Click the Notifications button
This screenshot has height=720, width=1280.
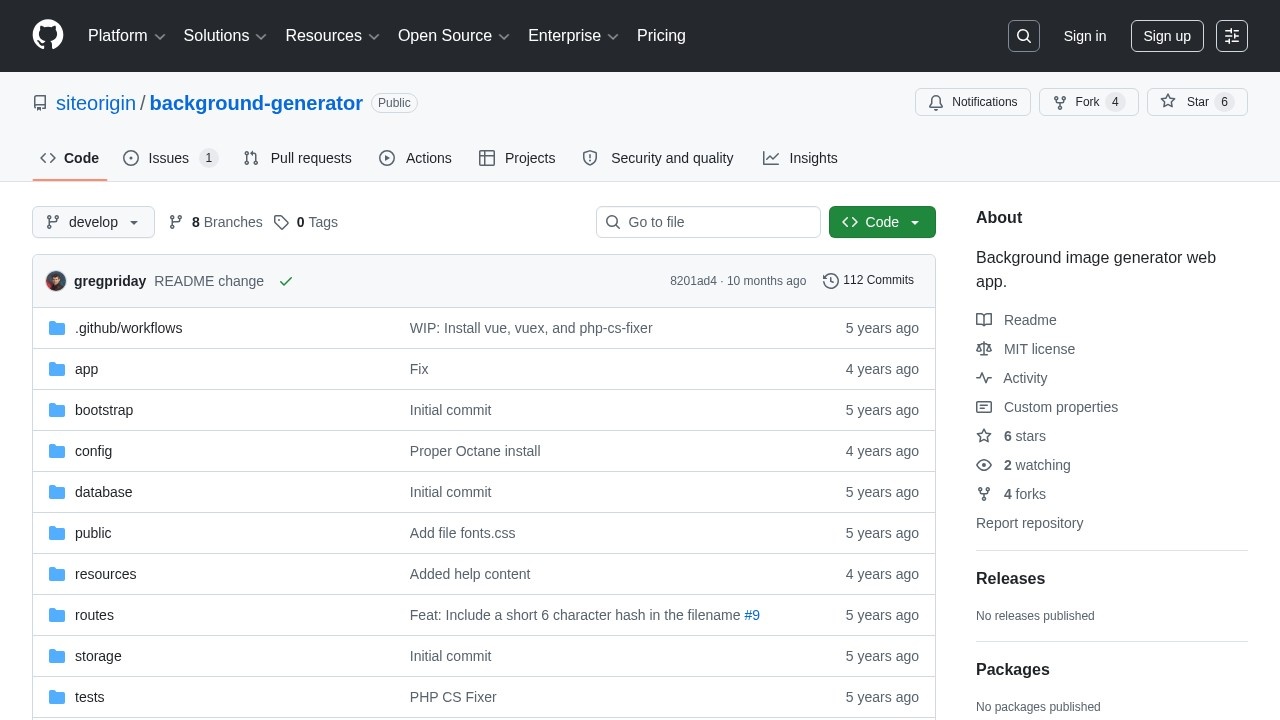(973, 102)
